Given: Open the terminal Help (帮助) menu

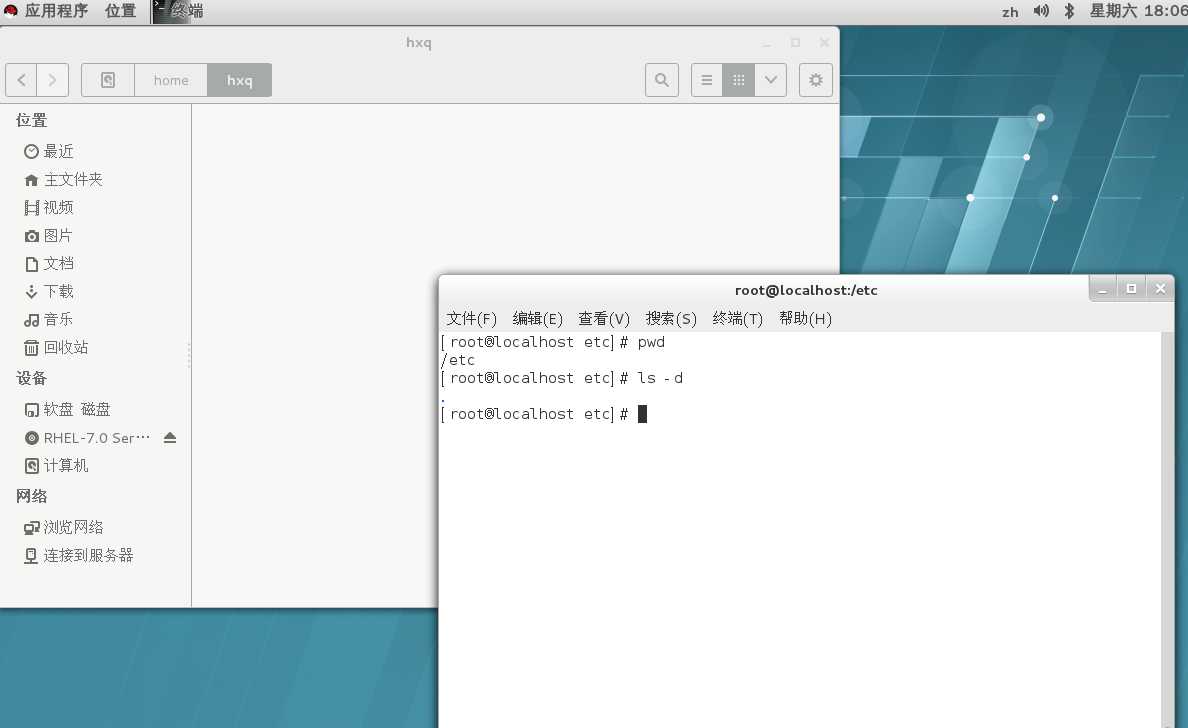Looking at the screenshot, I should point(805,319).
